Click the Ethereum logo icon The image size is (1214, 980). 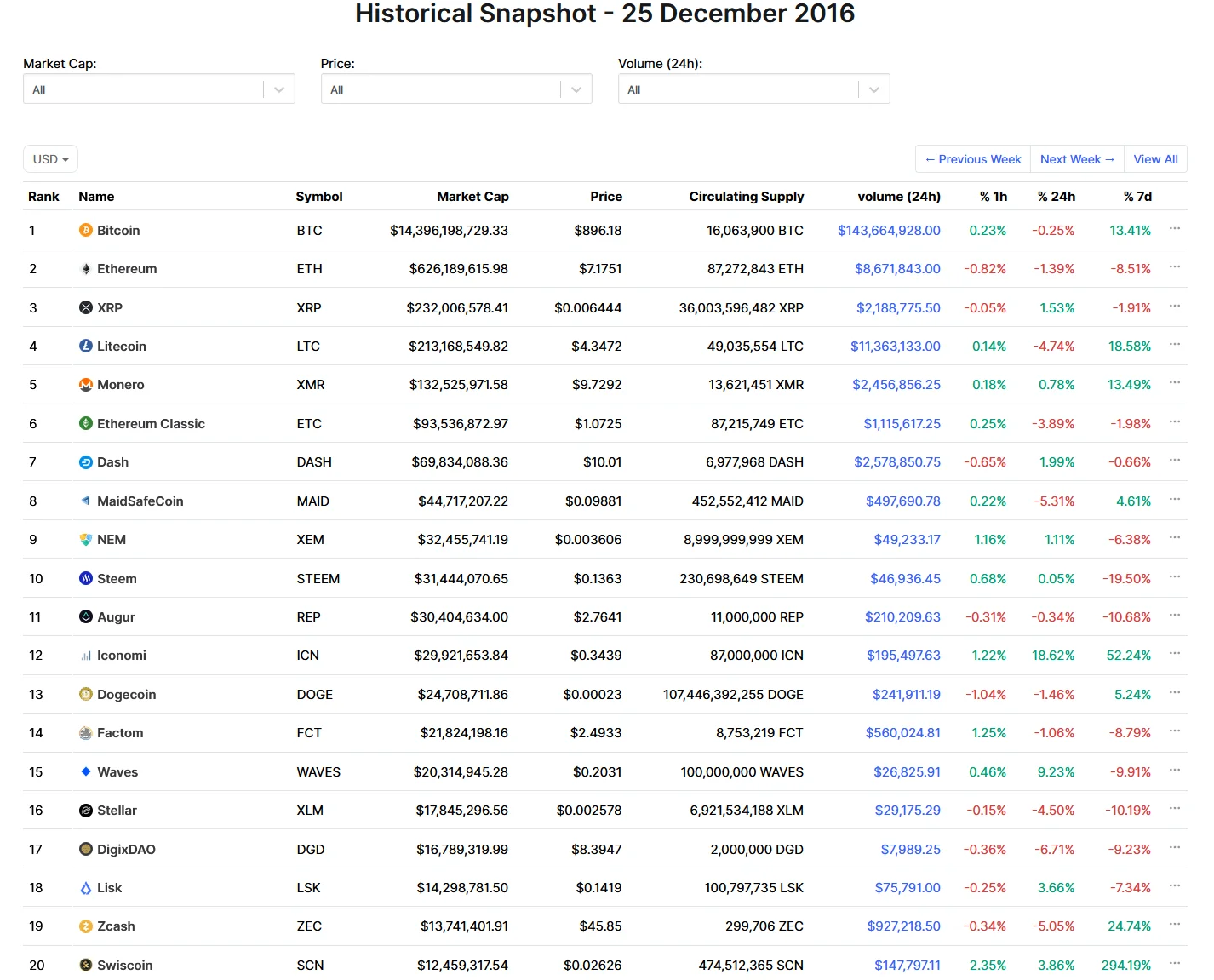(86, 269)
